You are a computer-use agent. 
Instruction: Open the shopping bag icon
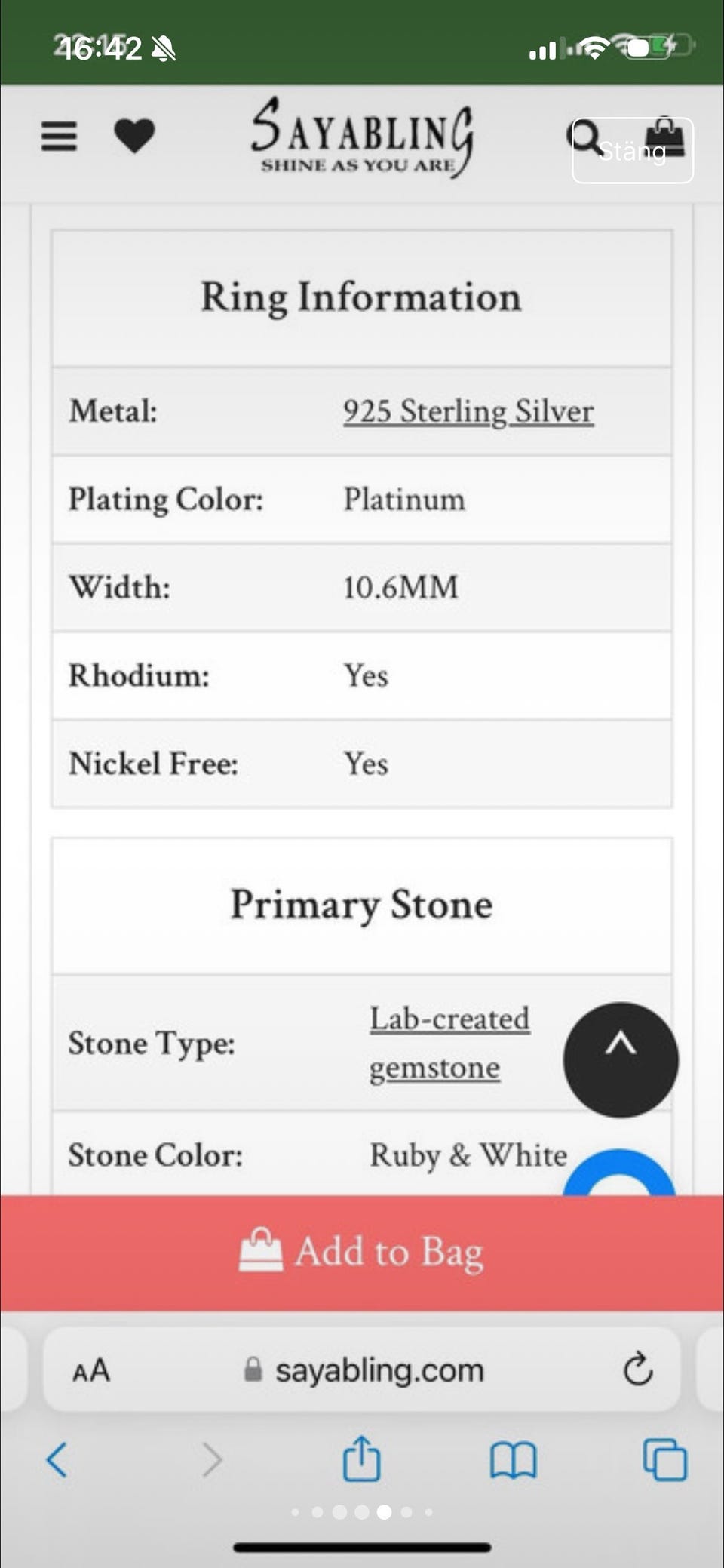tap(667, 136)
